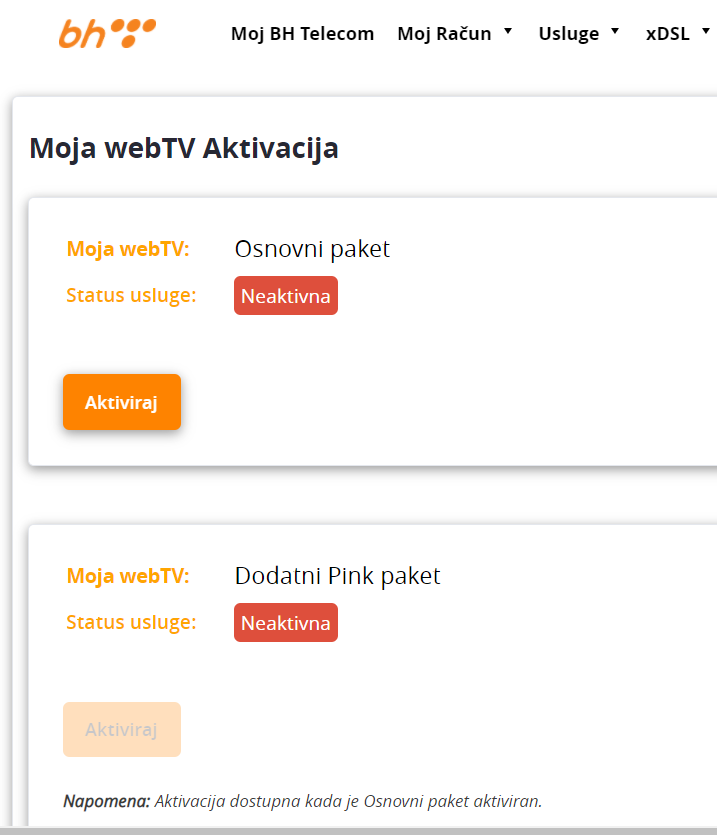Click the Moja webTV Aktivacija heading
Image resolution: width=717 pixels, height=835 pixels.
point(184,149)
